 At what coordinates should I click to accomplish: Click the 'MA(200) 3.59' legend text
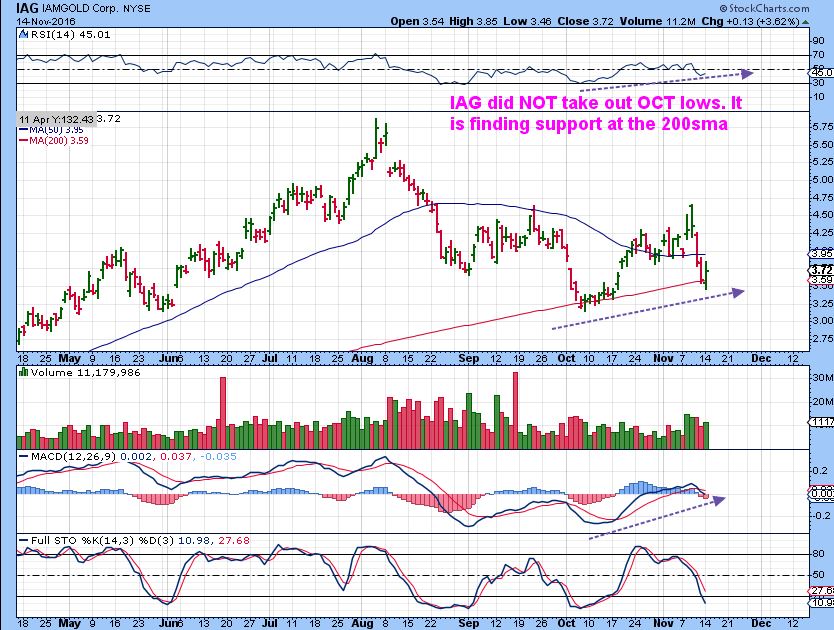point(59,140)
